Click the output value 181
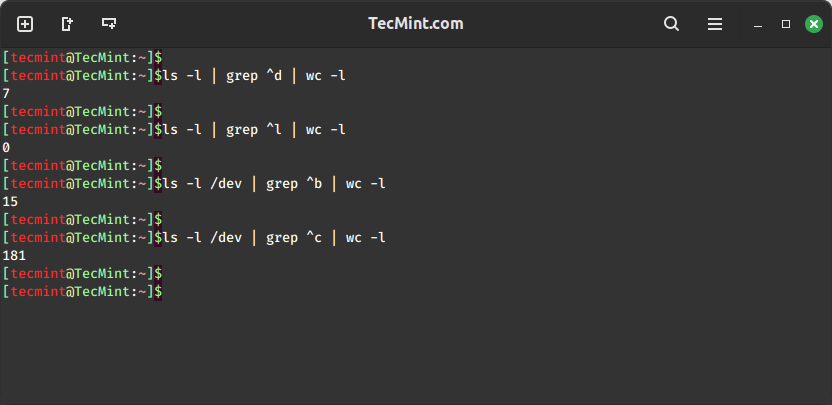Viewport: 832px width, 405px height. [x=14, y=256]
